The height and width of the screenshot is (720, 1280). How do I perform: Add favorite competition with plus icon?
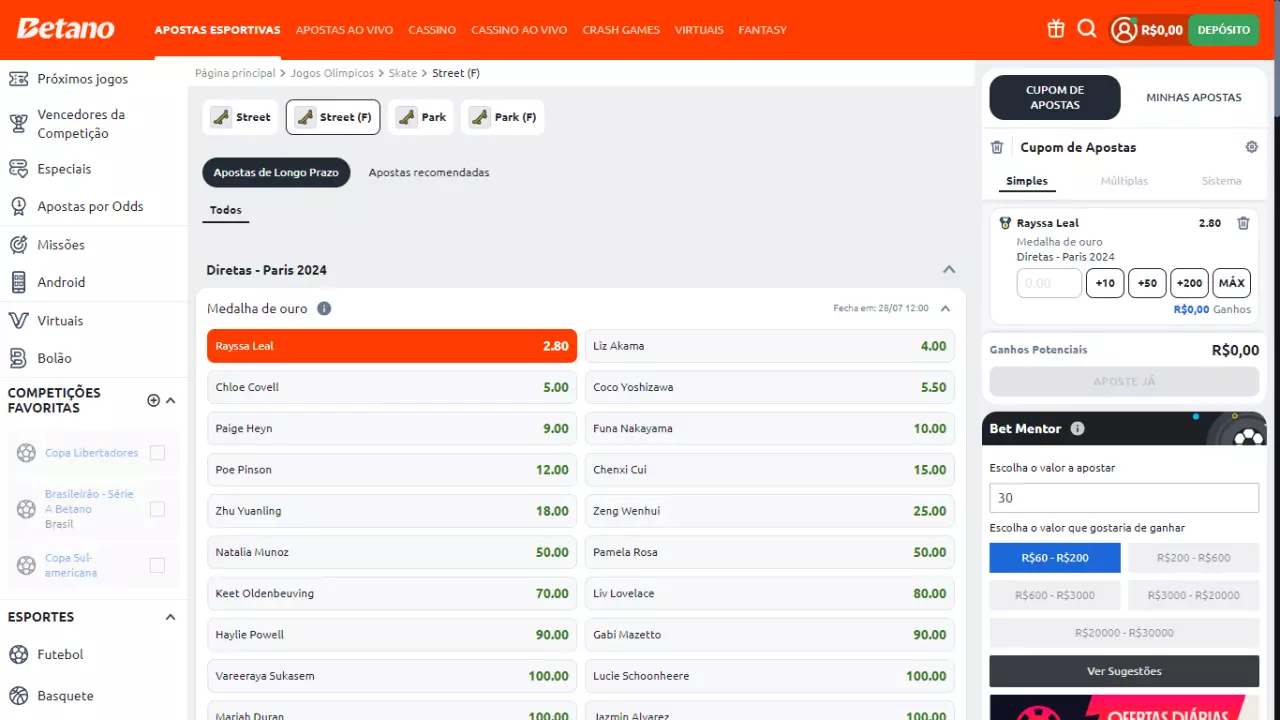(153, 400)
